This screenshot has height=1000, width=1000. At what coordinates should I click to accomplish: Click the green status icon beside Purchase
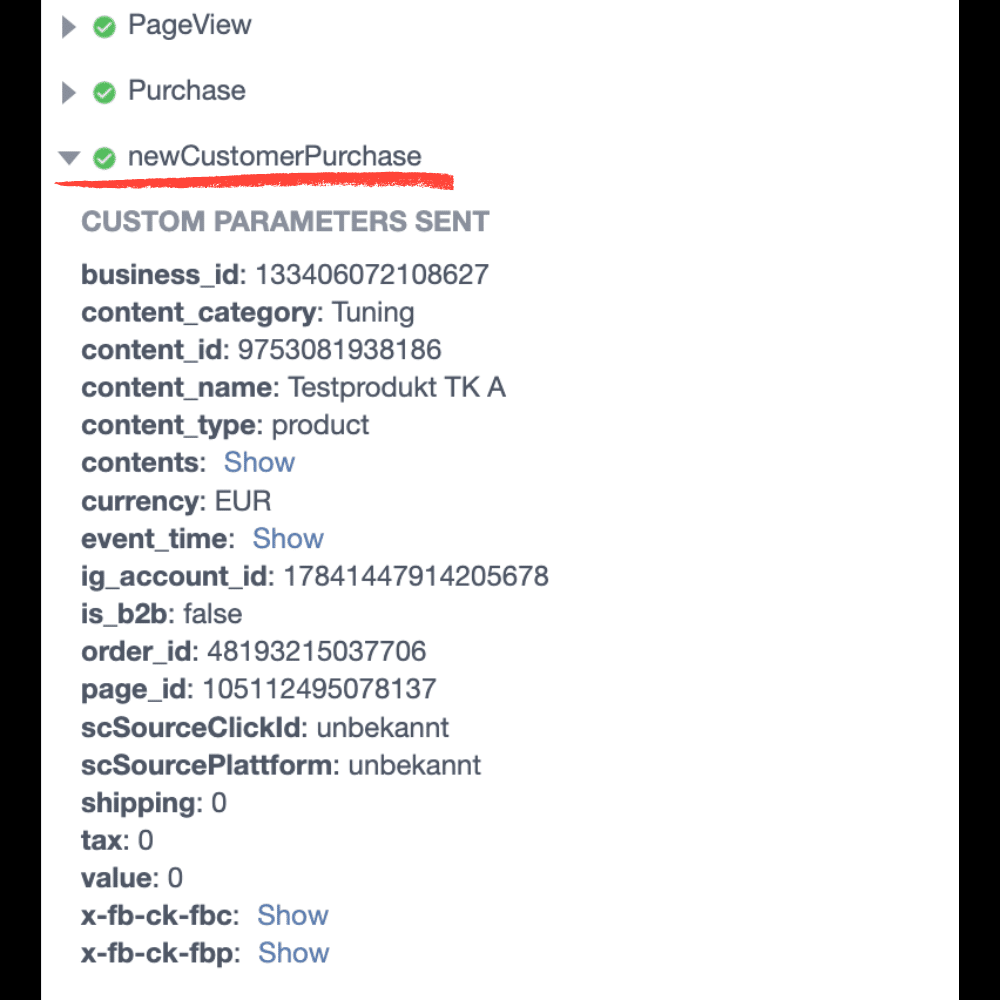(104, 92)
